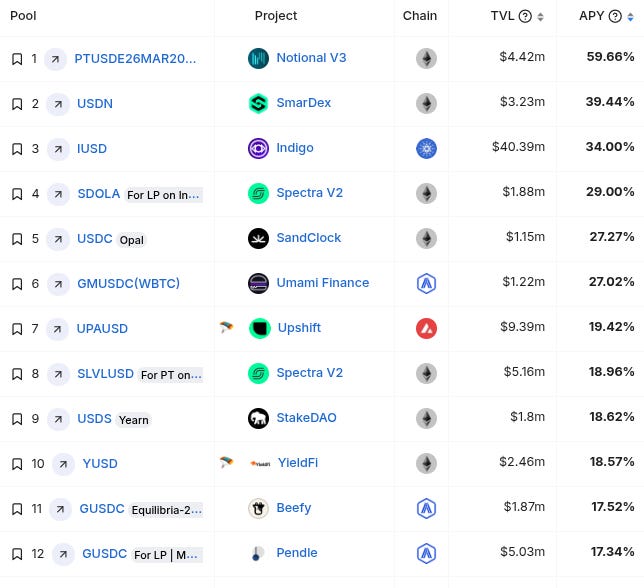Viewport: 644px width, 588px height.
Task: Bookmark the USDS Yearn pool
Action: (x=17, y=419)
